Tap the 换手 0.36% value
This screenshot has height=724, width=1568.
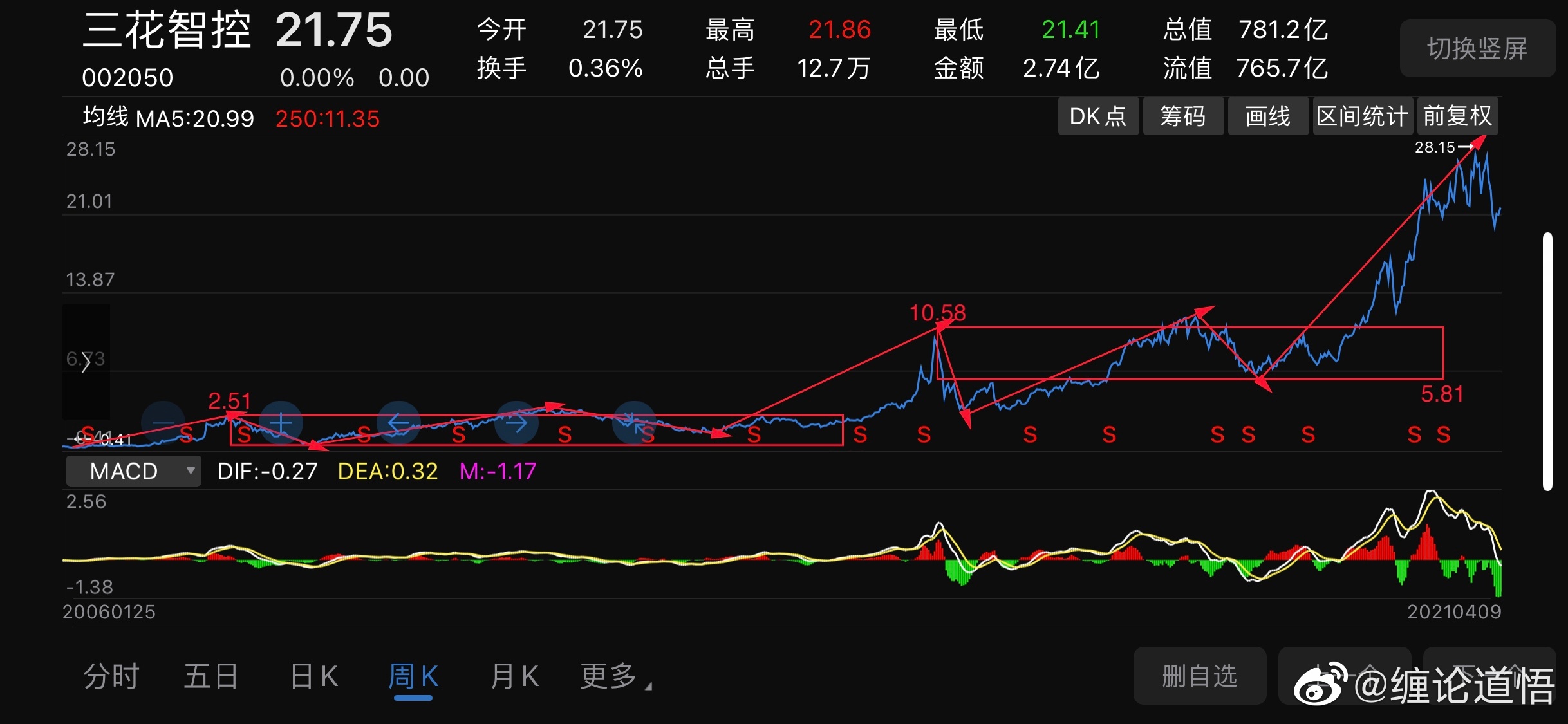[606, 68]
